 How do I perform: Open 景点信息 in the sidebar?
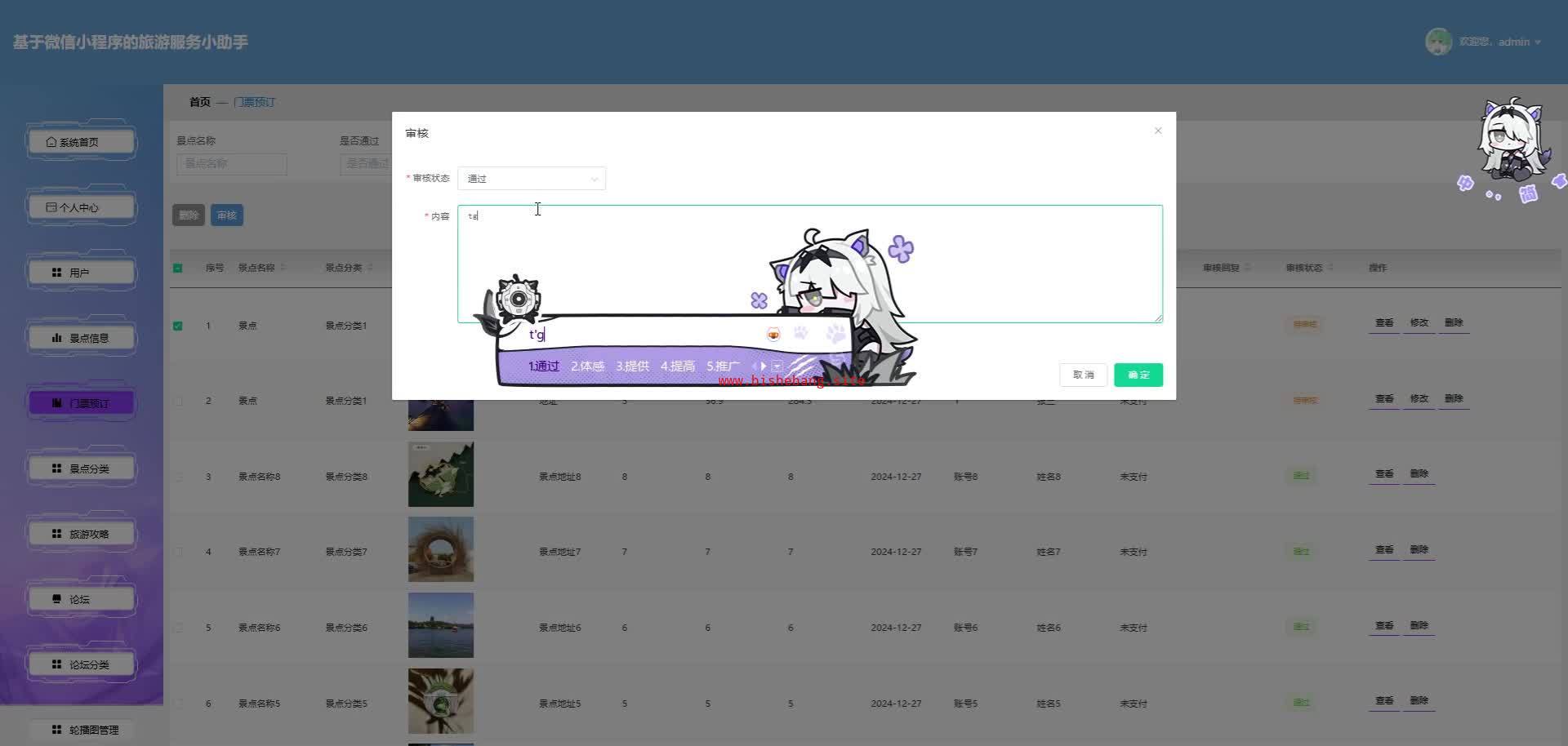(82, 338)
